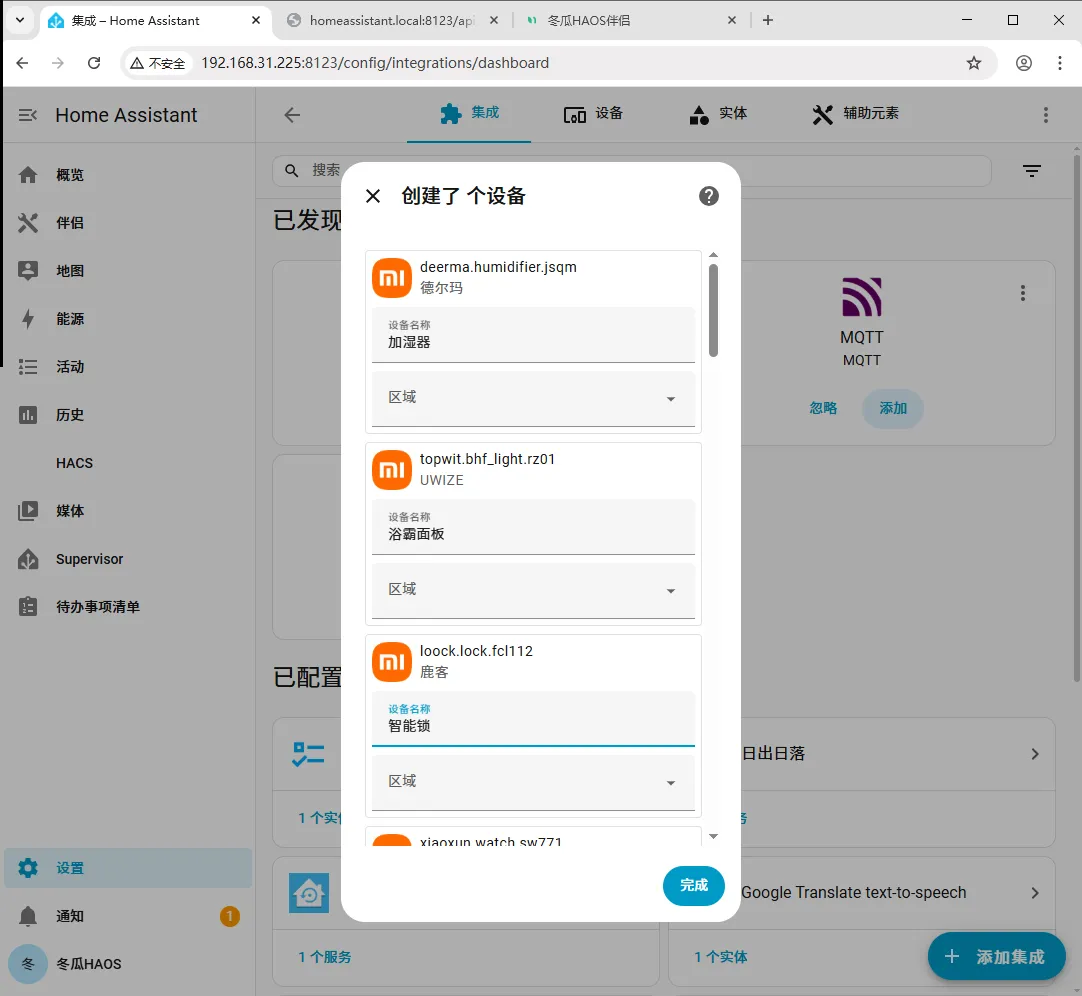Click the dialog scroll down arrow
The height and width of the screenshot is (996, 1082).
(x=714, y=836)
